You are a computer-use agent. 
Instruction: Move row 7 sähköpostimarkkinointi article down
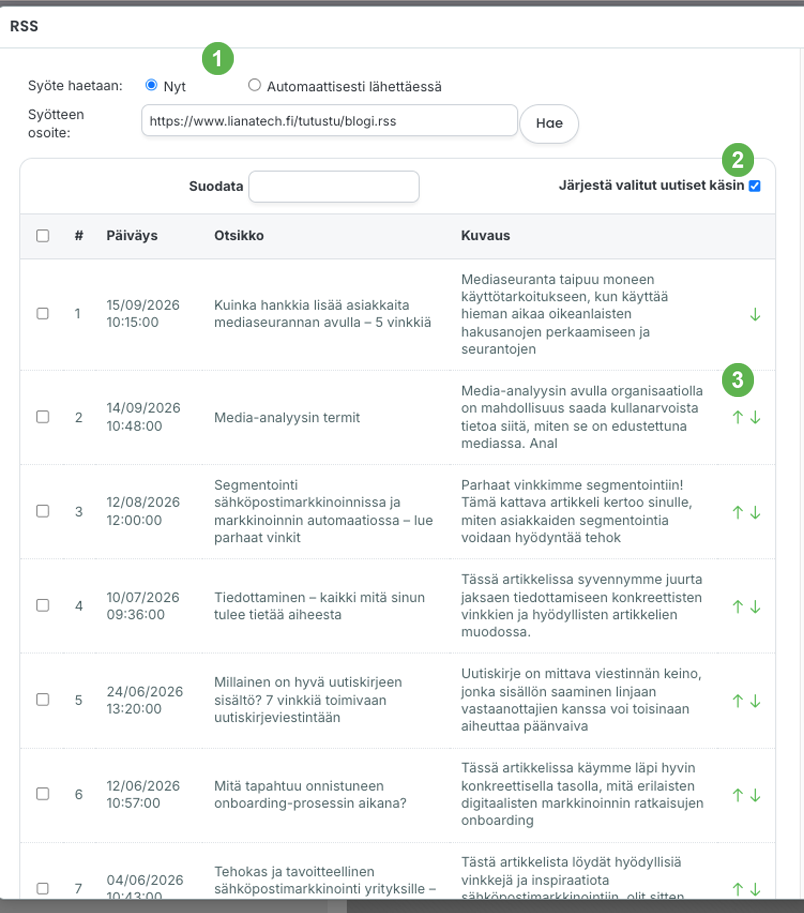pyautogui.click(x=755, y=889)
